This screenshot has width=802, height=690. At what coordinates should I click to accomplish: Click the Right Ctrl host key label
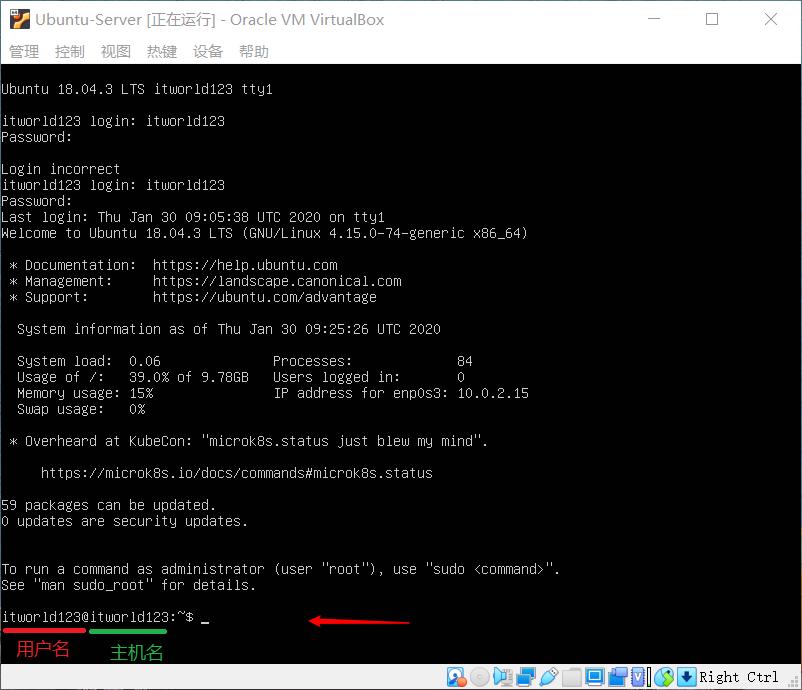[738, 677]
